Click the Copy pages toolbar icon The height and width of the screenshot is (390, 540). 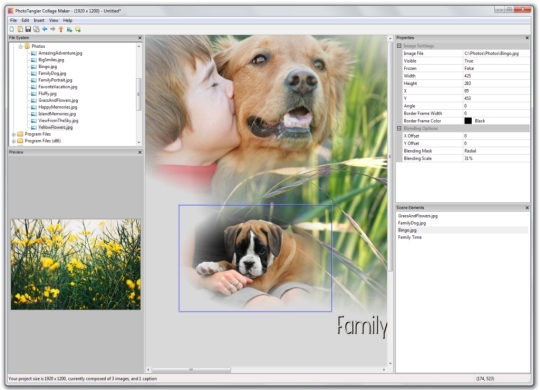[x=36, y=29]
